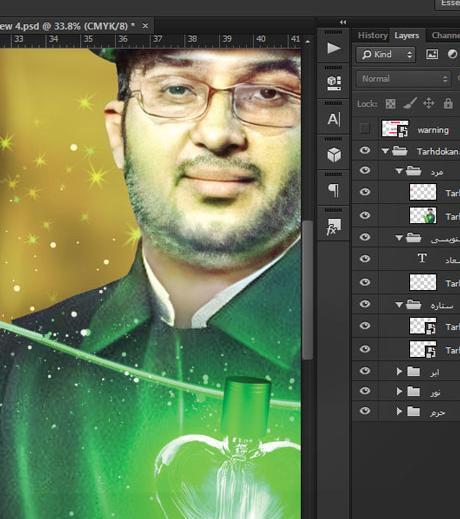This screenshot has height=519, width=460.
Task: Click the حرم group folder icon
Action: (414, 411)
